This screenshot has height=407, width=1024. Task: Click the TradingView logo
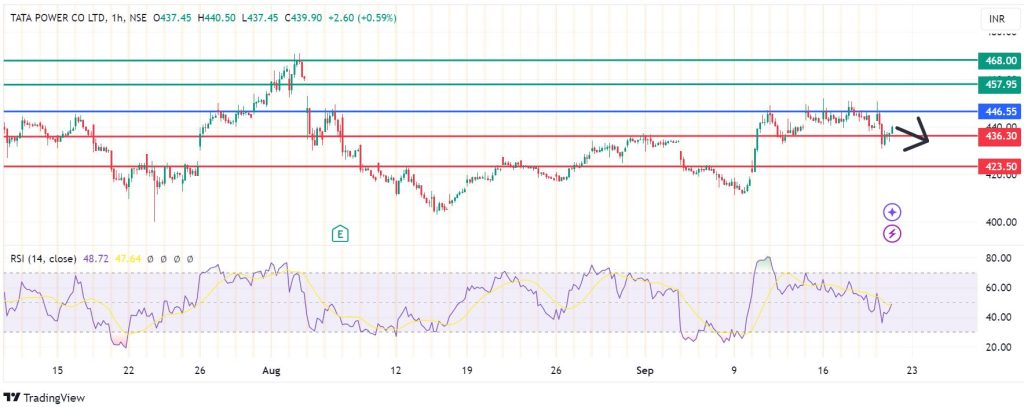point(44,397)
